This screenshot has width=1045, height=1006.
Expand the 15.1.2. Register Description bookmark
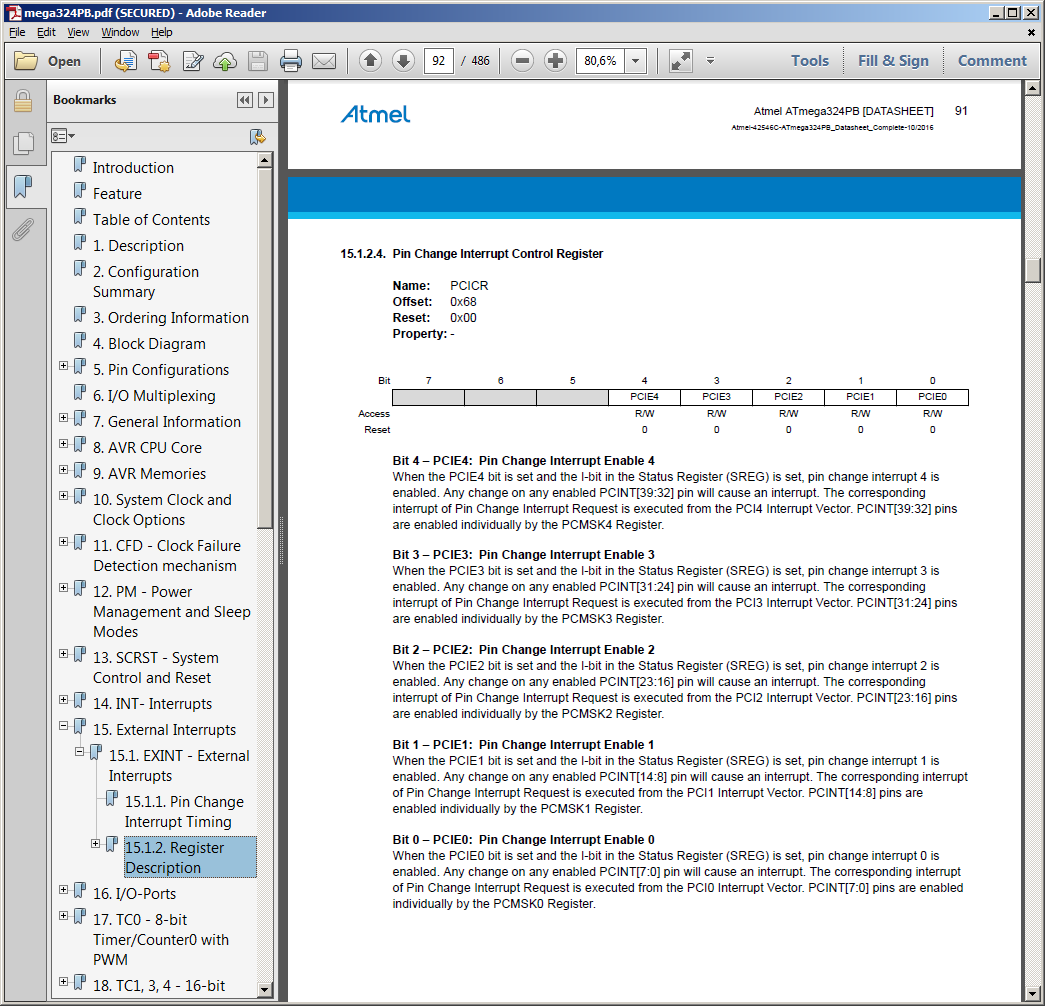click(95, 843)
